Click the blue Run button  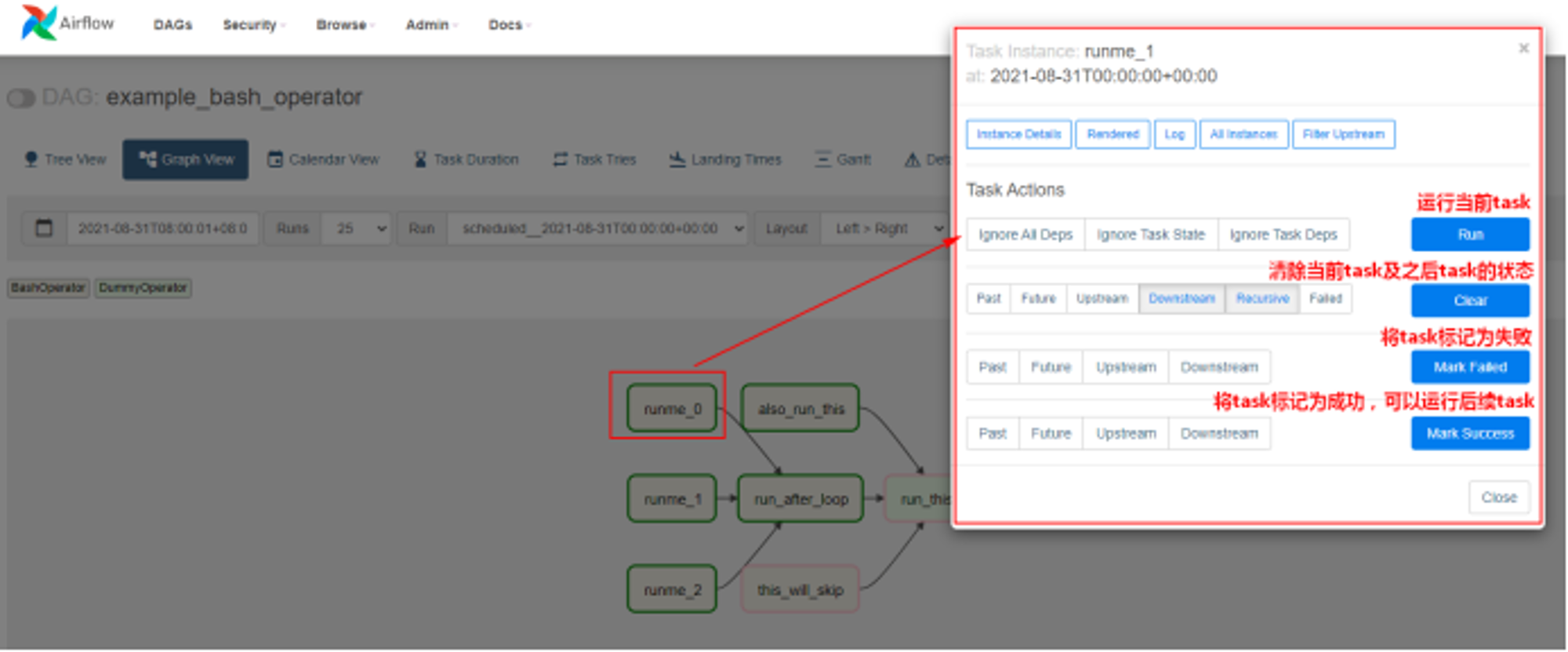(x=1470, y=235)
